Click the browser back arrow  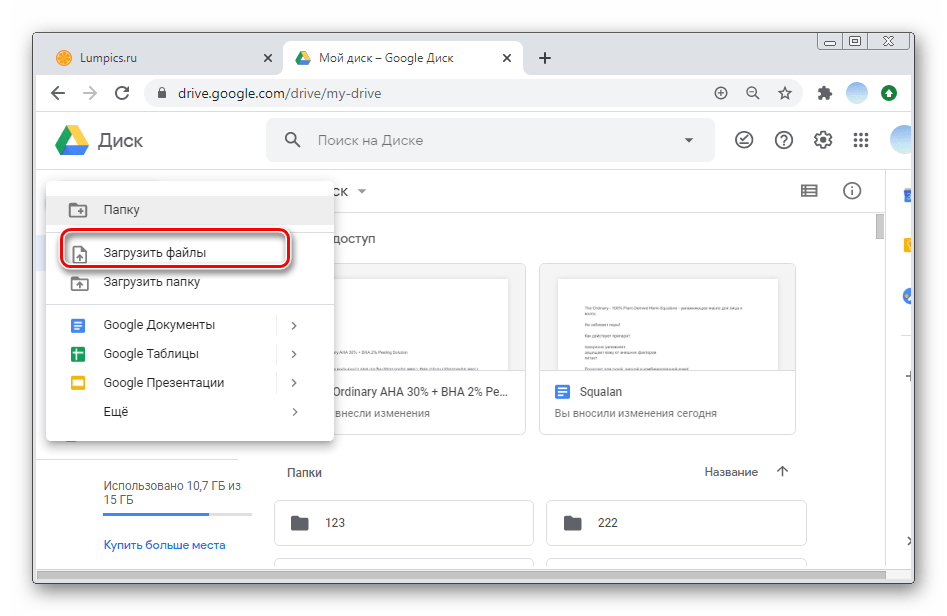coord(58,93)
